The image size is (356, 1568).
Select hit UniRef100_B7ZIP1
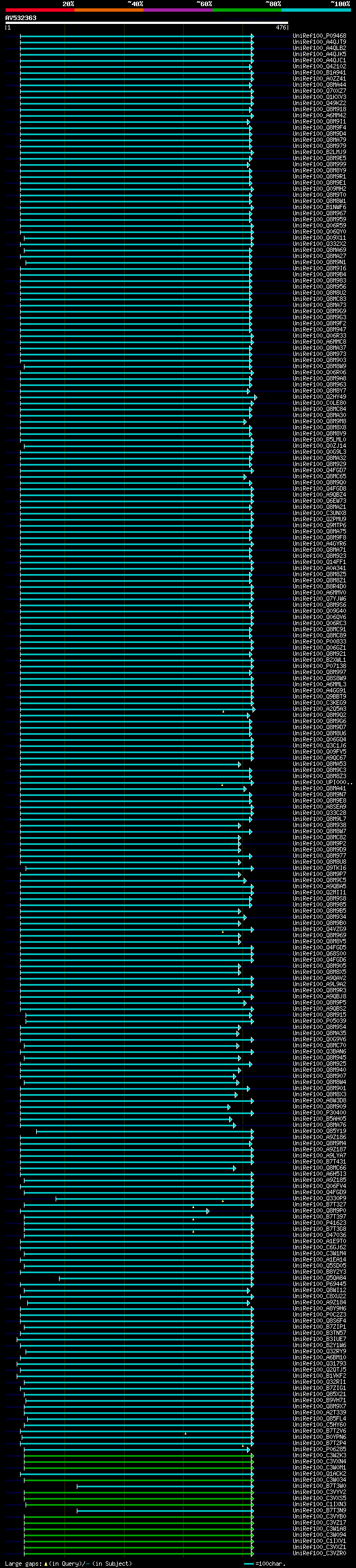319,1327
